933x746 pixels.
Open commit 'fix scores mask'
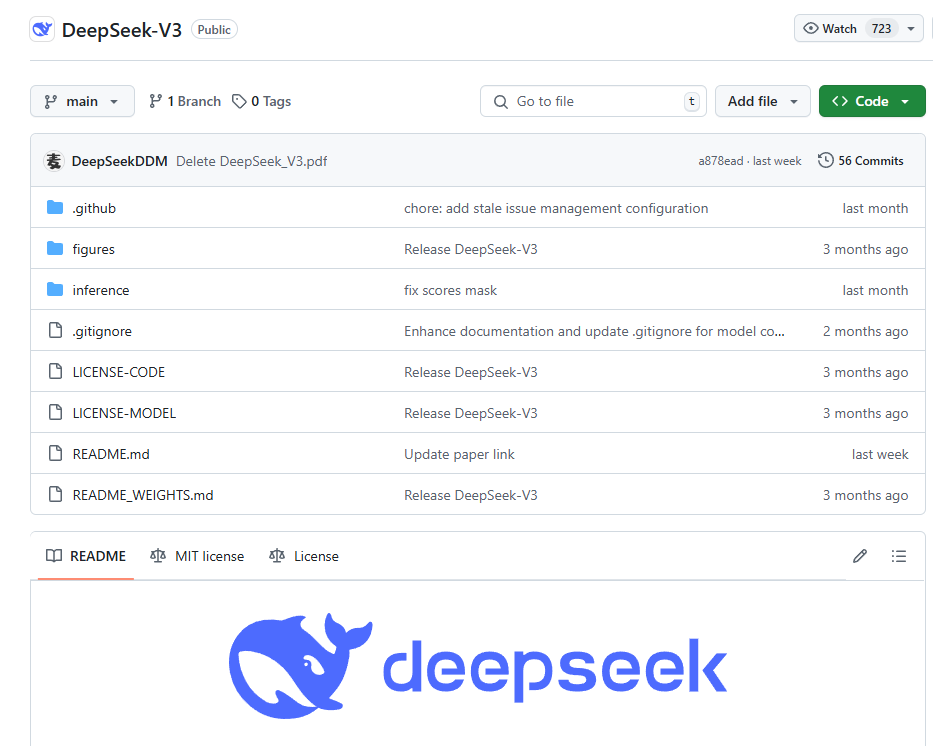pos(450,290)
